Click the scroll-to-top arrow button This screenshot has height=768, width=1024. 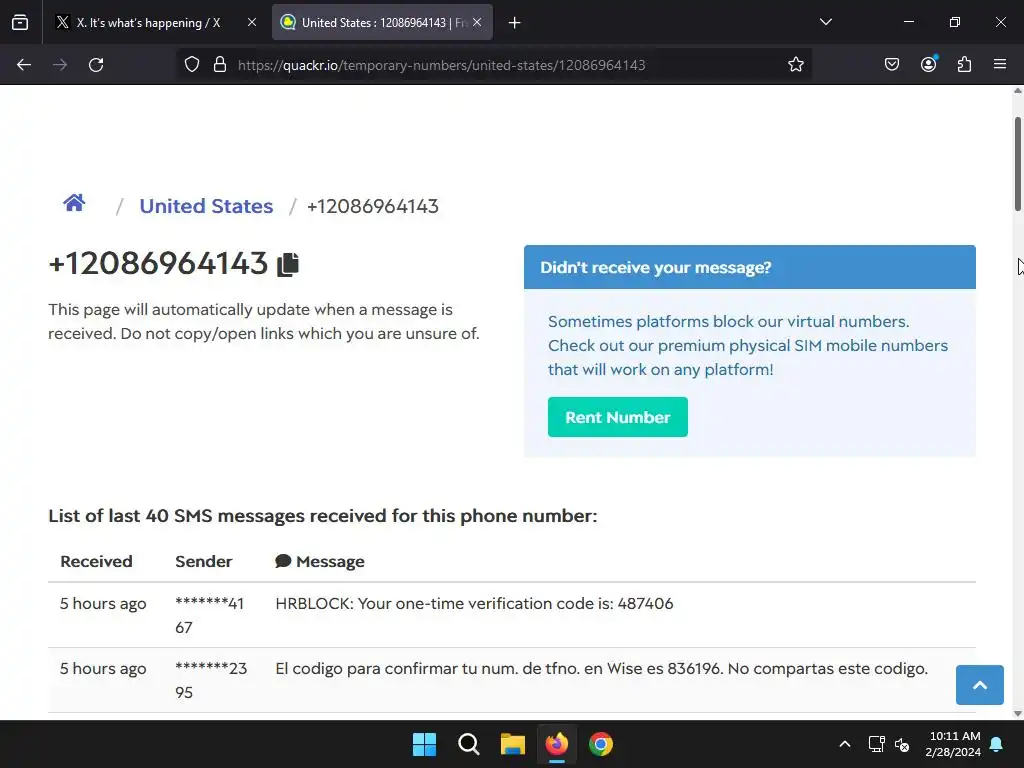(x=980, y=685)
